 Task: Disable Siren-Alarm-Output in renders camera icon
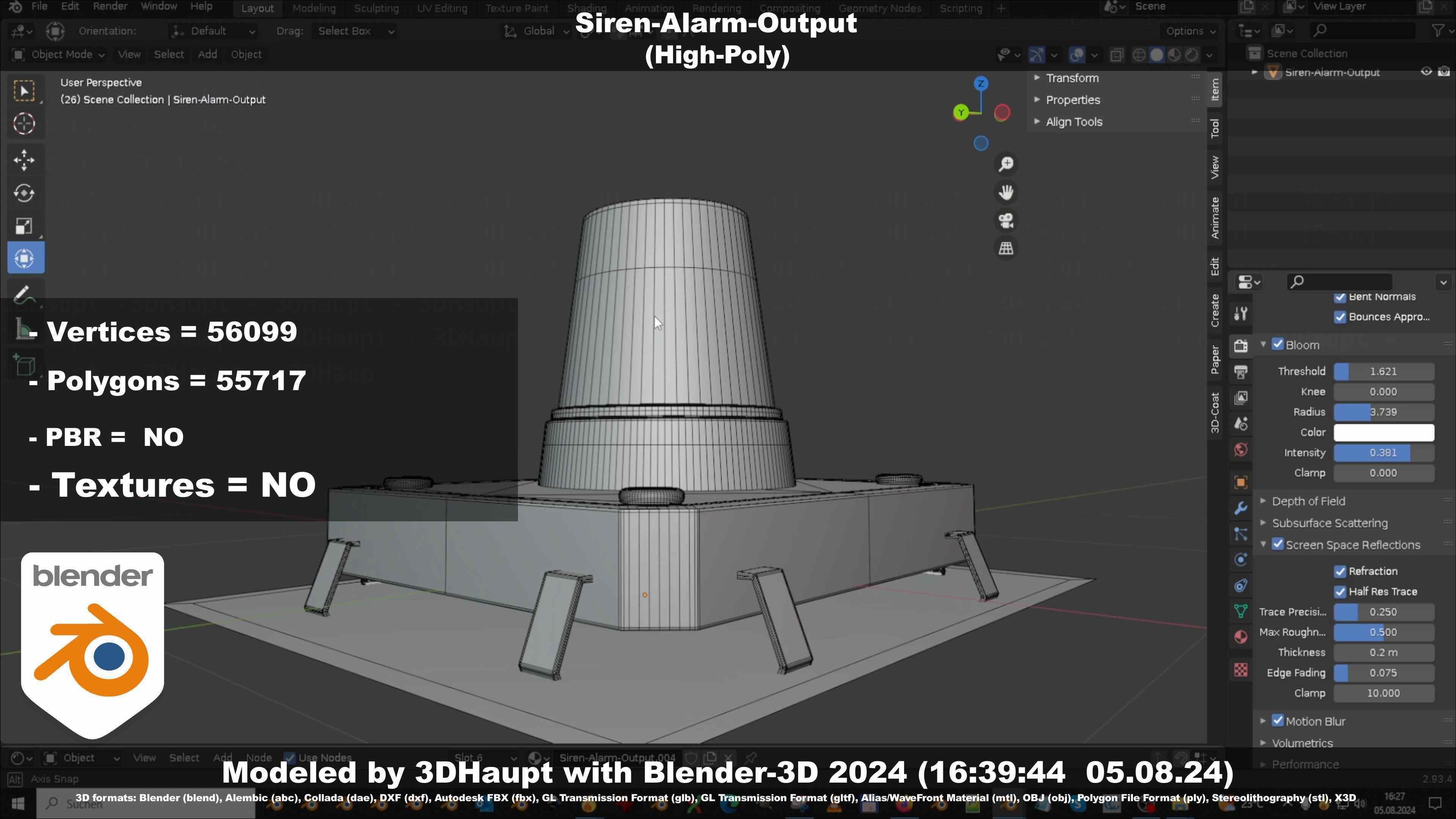pyautogui.click(x=1443, y=72)
